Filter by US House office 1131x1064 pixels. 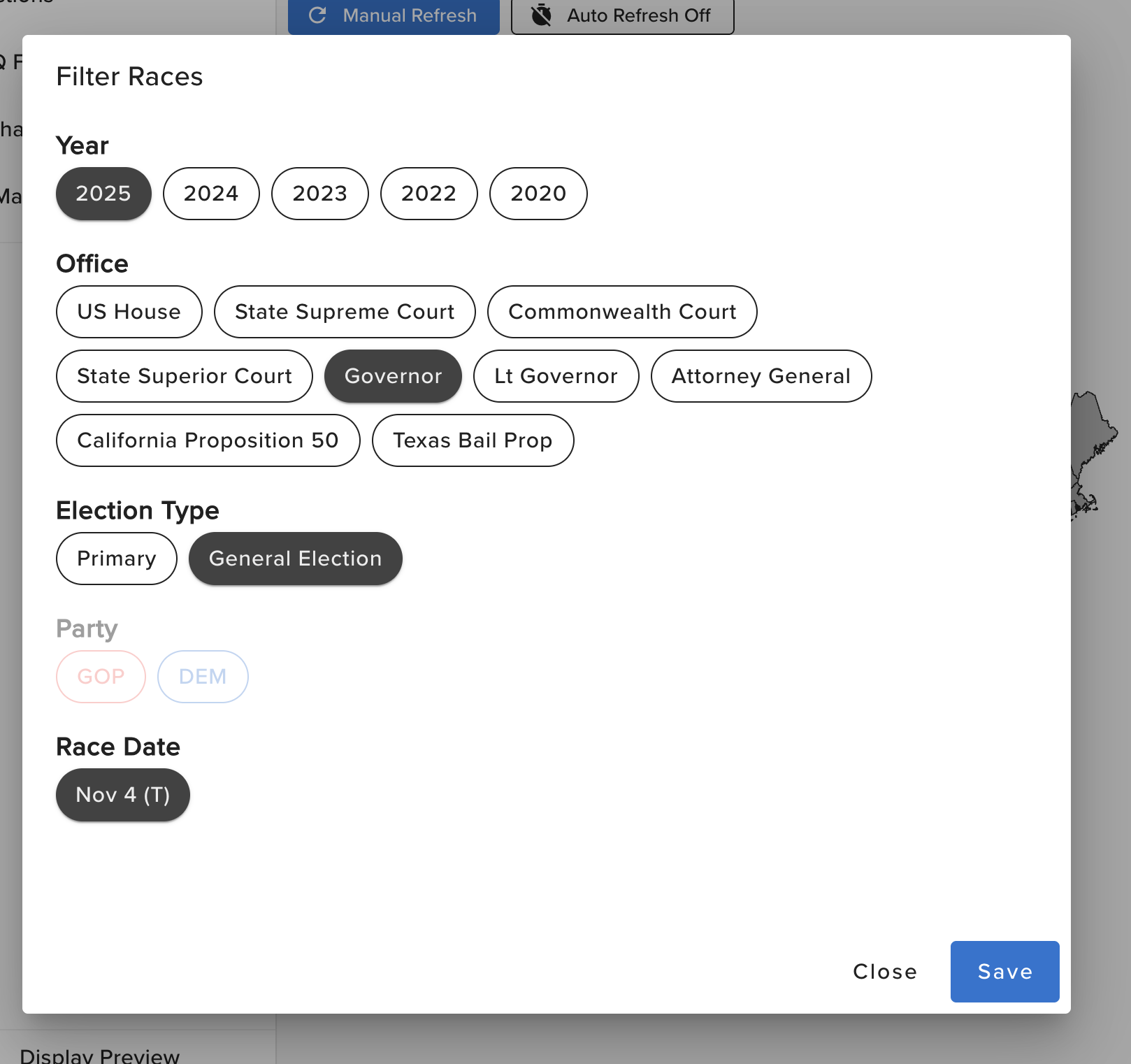coord(129,312)
